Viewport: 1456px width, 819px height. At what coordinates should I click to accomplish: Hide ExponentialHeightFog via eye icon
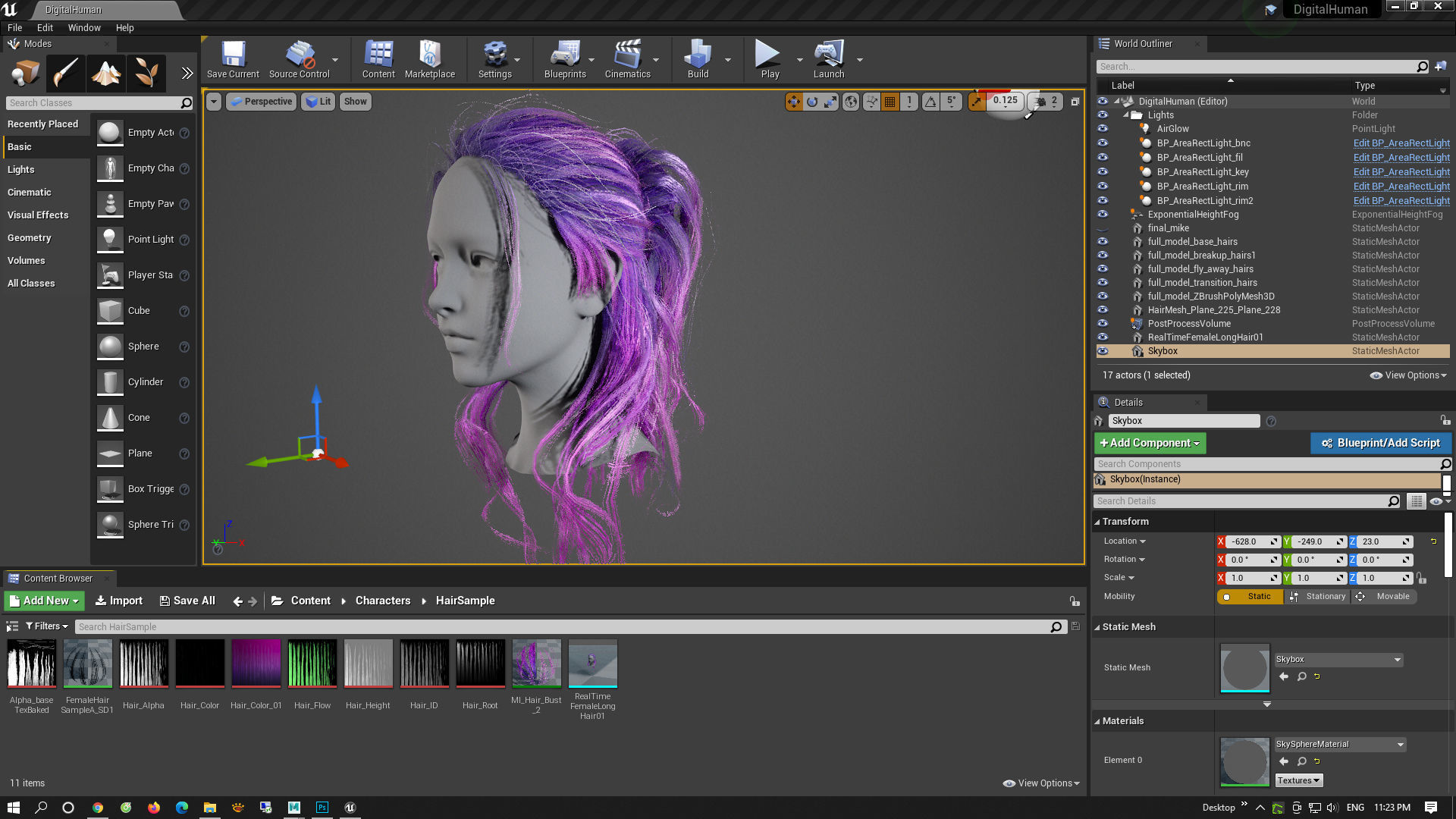(x=1103, y=215)
